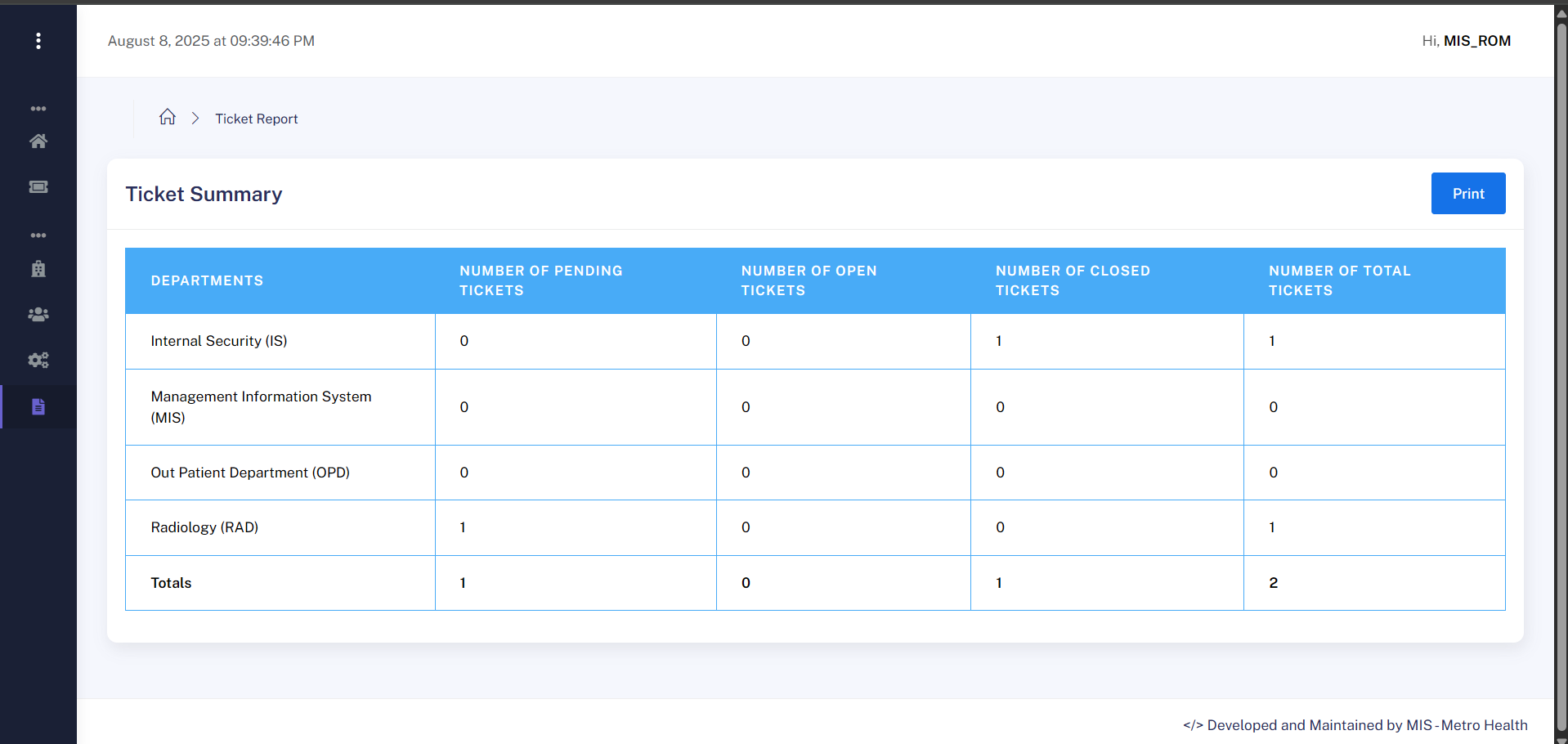Open the MIS_ROM user profile menu
This screenshot has width=1568, height=744.
point(1476,41)
